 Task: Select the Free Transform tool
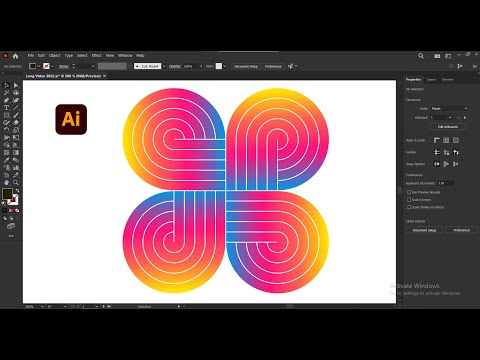pos(16,138)
